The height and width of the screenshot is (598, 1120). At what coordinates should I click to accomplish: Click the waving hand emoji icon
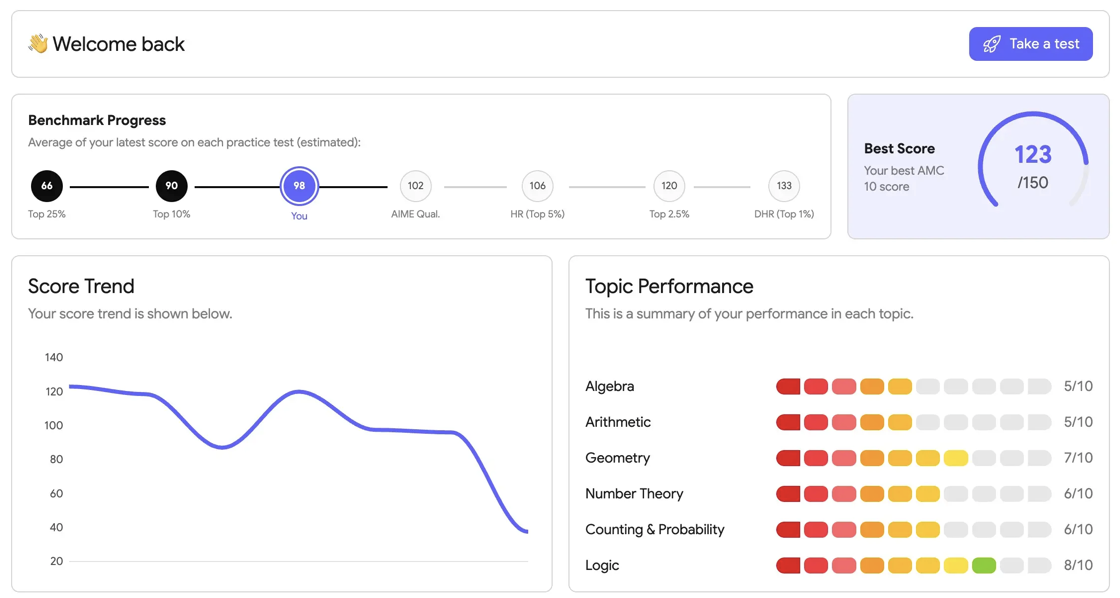tap(38, 44)
